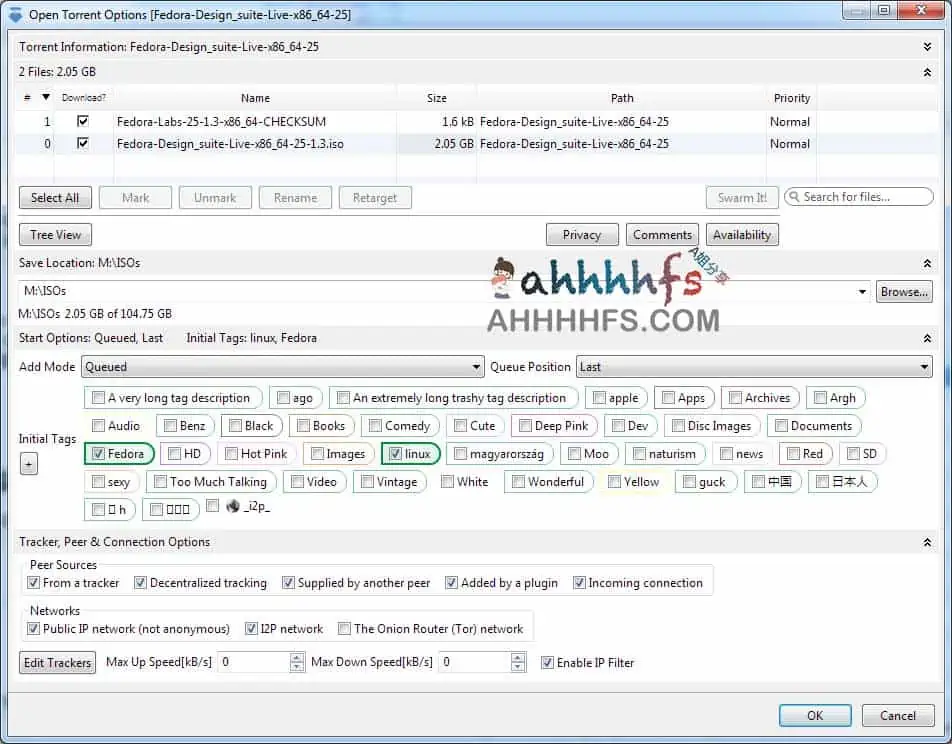The image size is (952, 744).
Task: Expand the save location path dropdown
Action: 862,292
